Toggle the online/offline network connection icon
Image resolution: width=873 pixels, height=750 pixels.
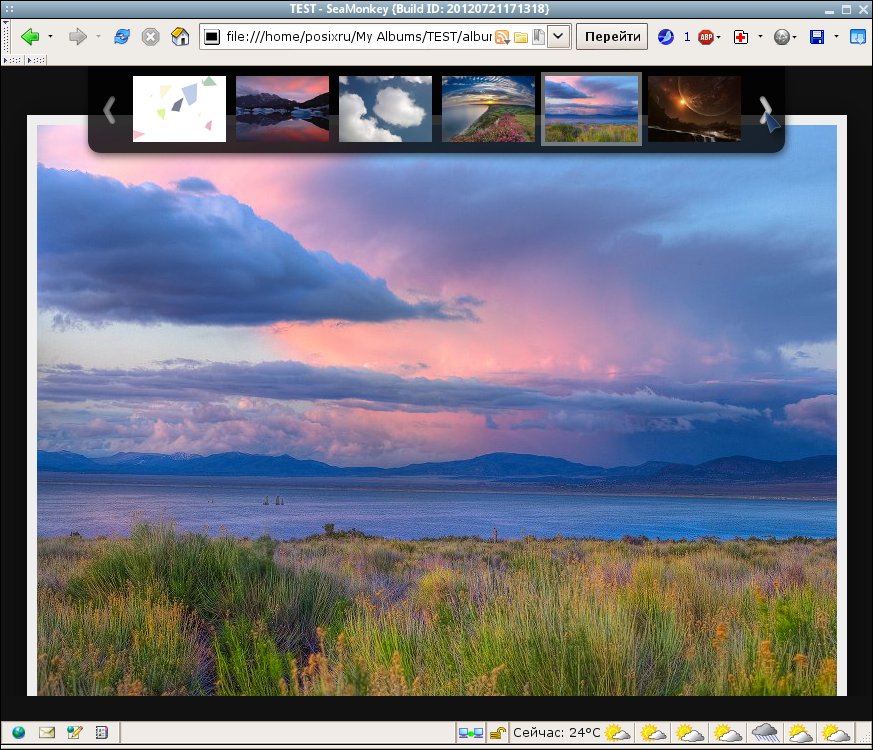pyautogui.click(x=470, y=733)
